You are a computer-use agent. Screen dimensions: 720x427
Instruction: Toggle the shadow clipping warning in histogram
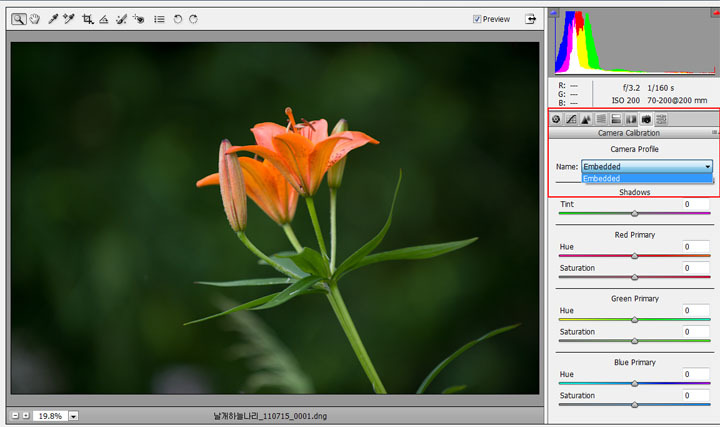[x=553, y=14]
